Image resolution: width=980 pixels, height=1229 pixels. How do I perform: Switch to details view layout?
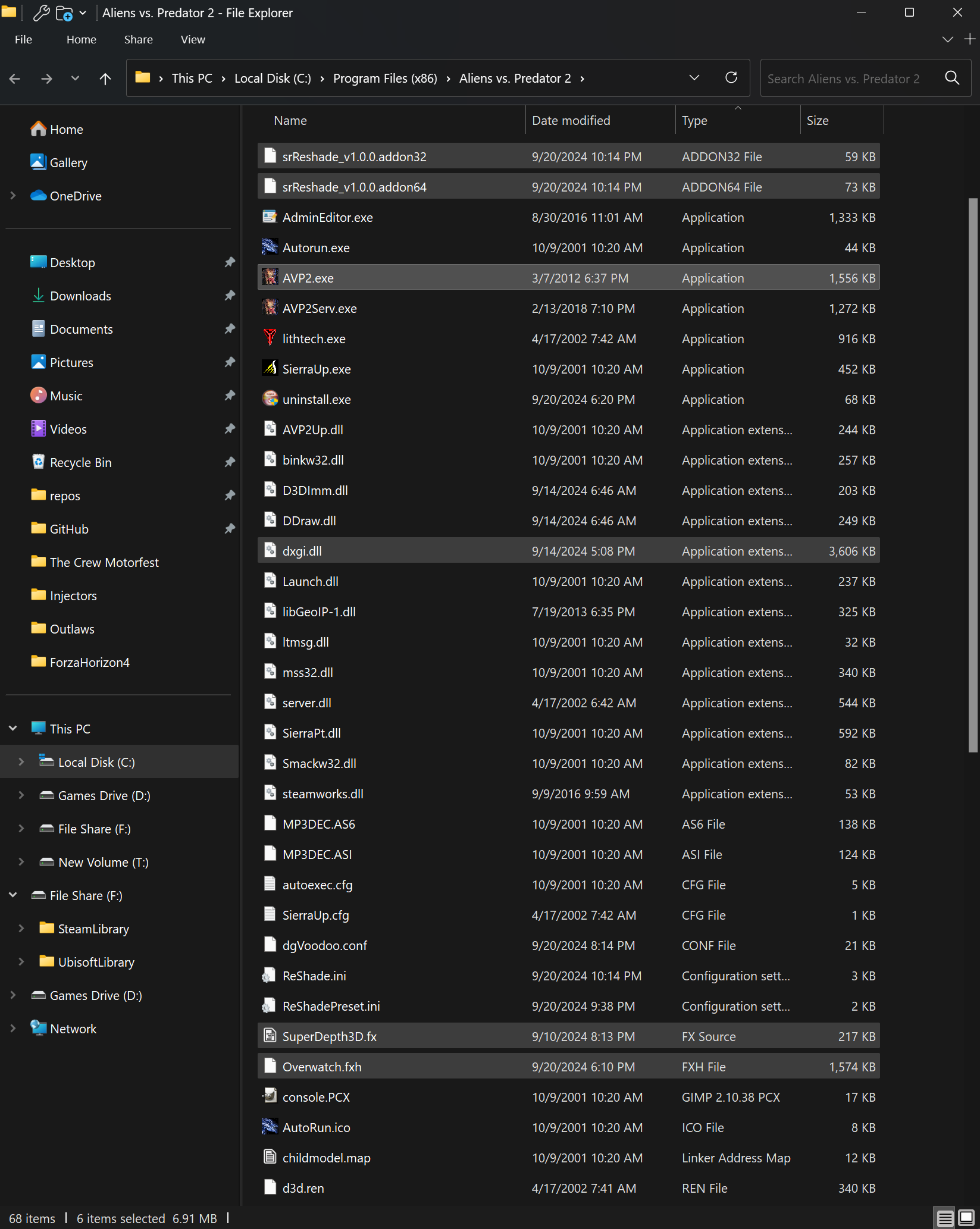[945, 1218]
